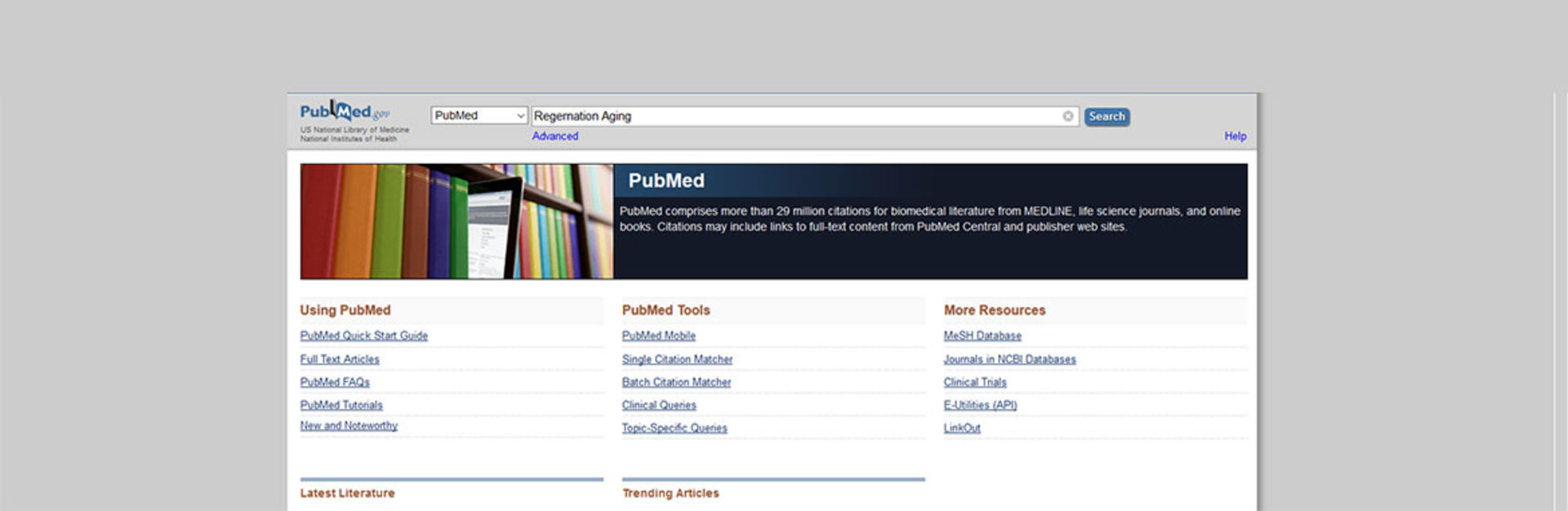Screen dimensions: 1568x511
Task: Open New and Noteworthy link
Action: pos(349,425)
